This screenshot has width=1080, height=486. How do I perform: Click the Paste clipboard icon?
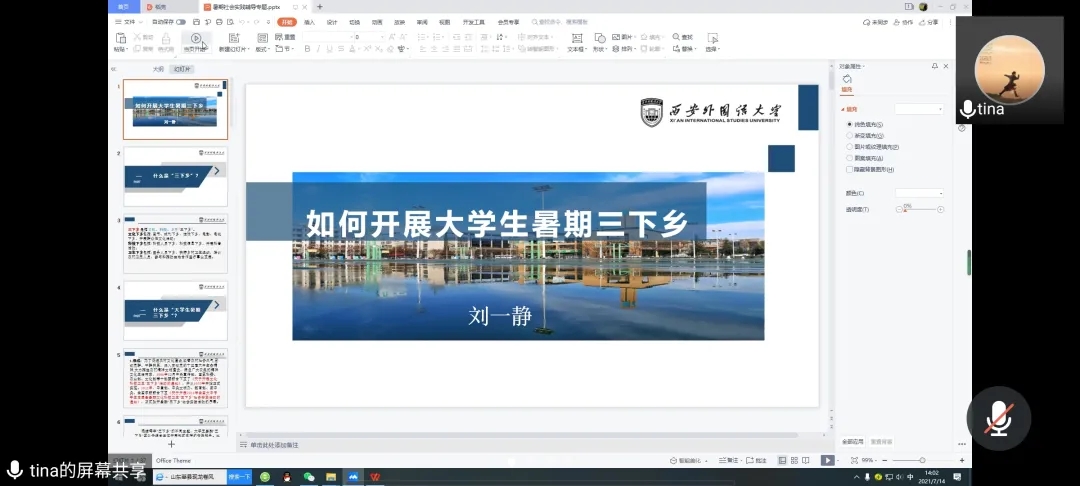pos(120,39)
